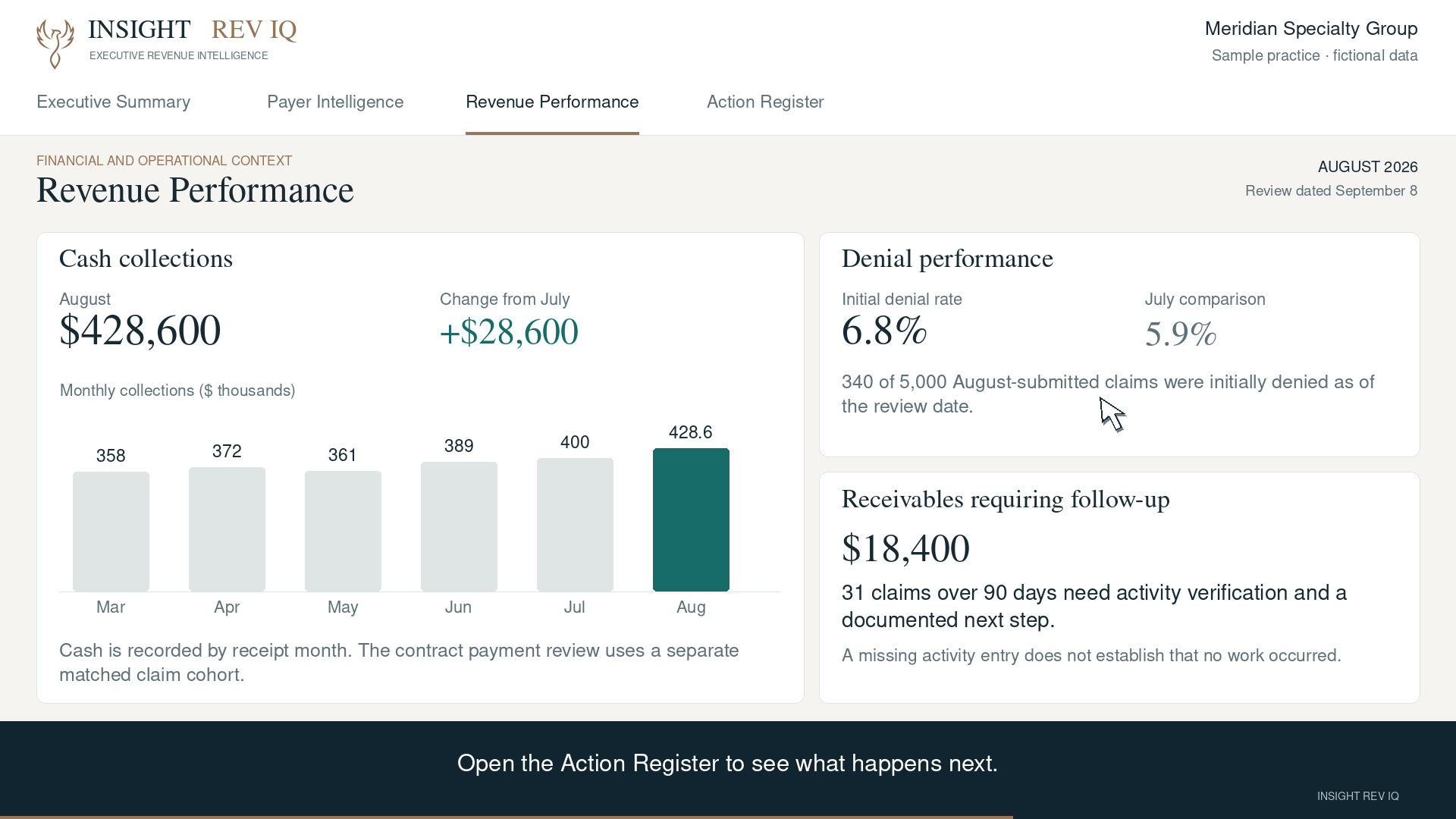Click the missing activity entry disclaimer

pyautogui.click(x=1091, y=656)
